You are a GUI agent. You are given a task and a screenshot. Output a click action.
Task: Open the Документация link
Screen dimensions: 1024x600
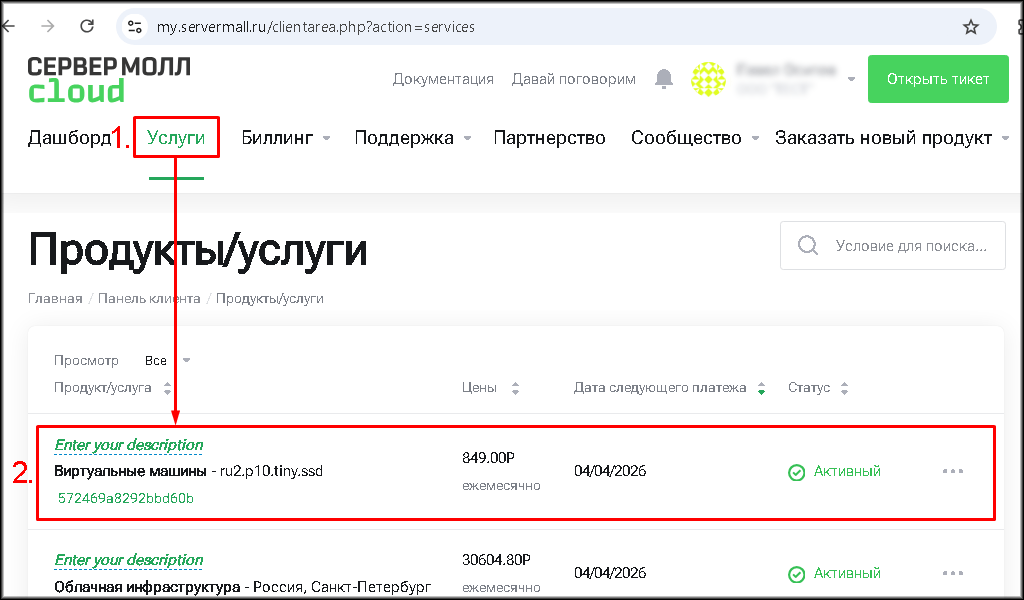443,79
